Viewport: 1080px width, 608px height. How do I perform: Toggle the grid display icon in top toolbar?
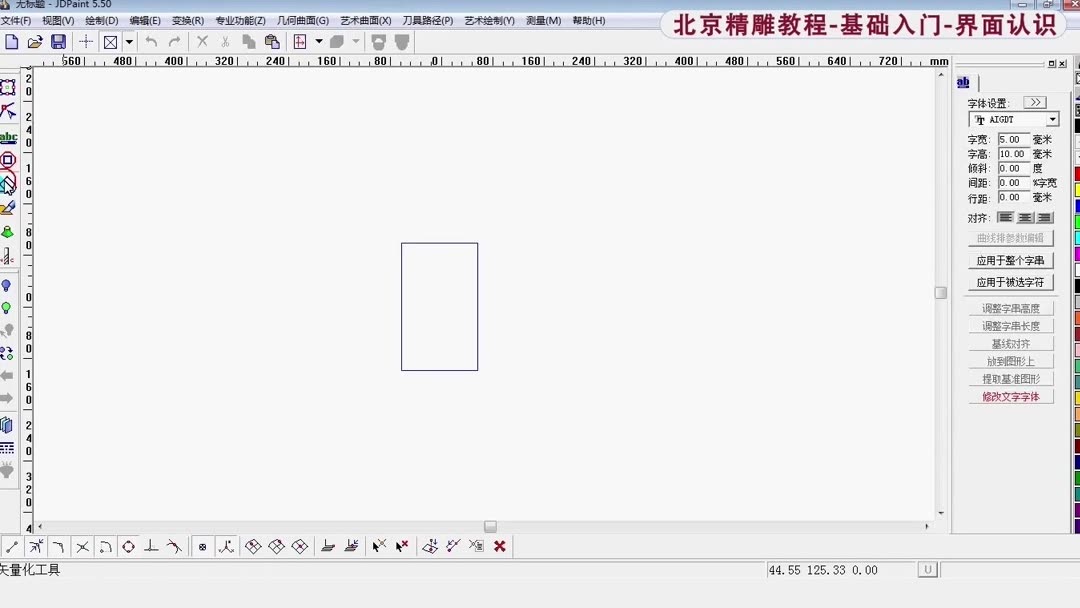[x=301, y=41]
